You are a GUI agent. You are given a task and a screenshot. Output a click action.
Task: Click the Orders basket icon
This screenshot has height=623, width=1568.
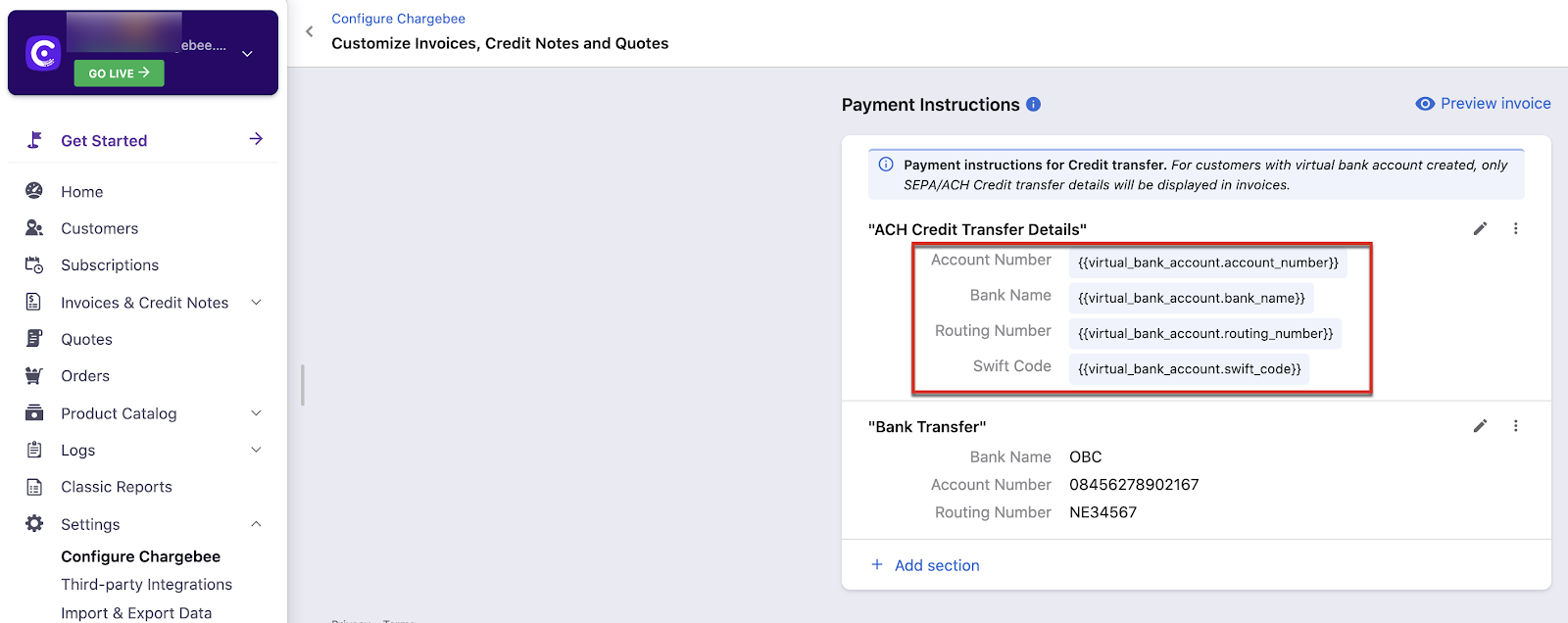point(34,375)
